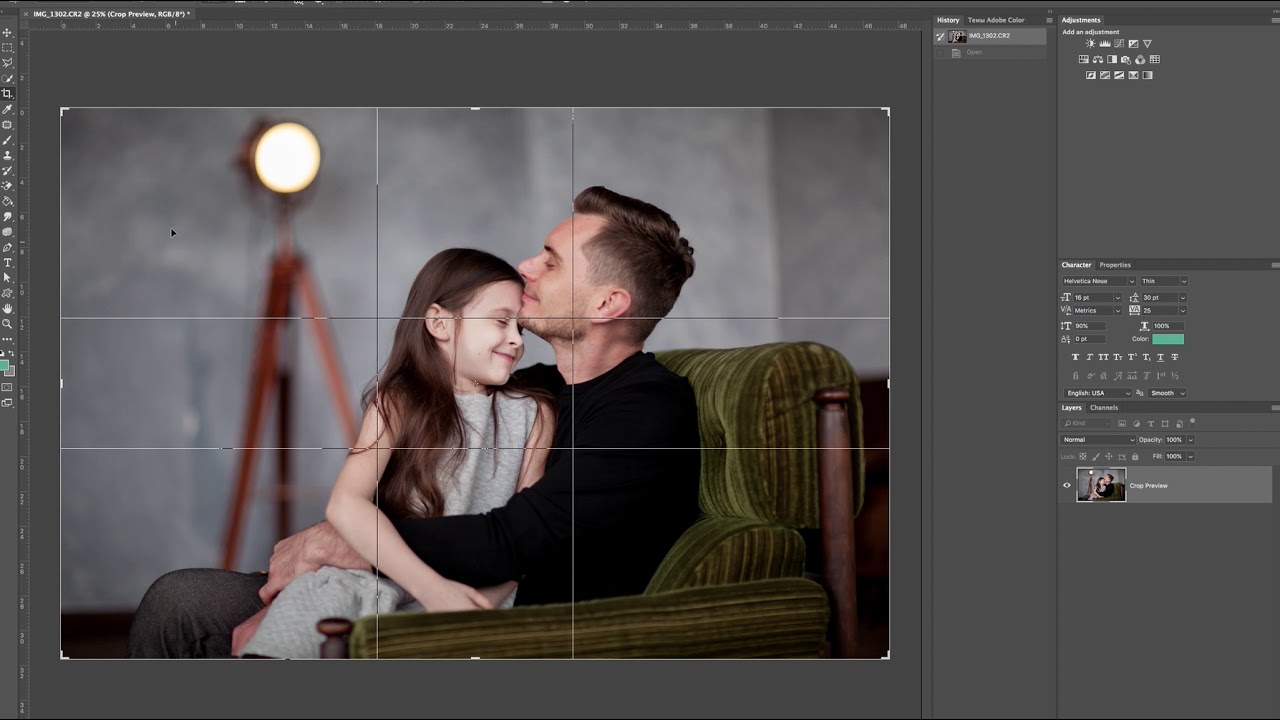Add a Levels adjustment layer
The image size is (1280, 720).
[x=1104, y=44]
